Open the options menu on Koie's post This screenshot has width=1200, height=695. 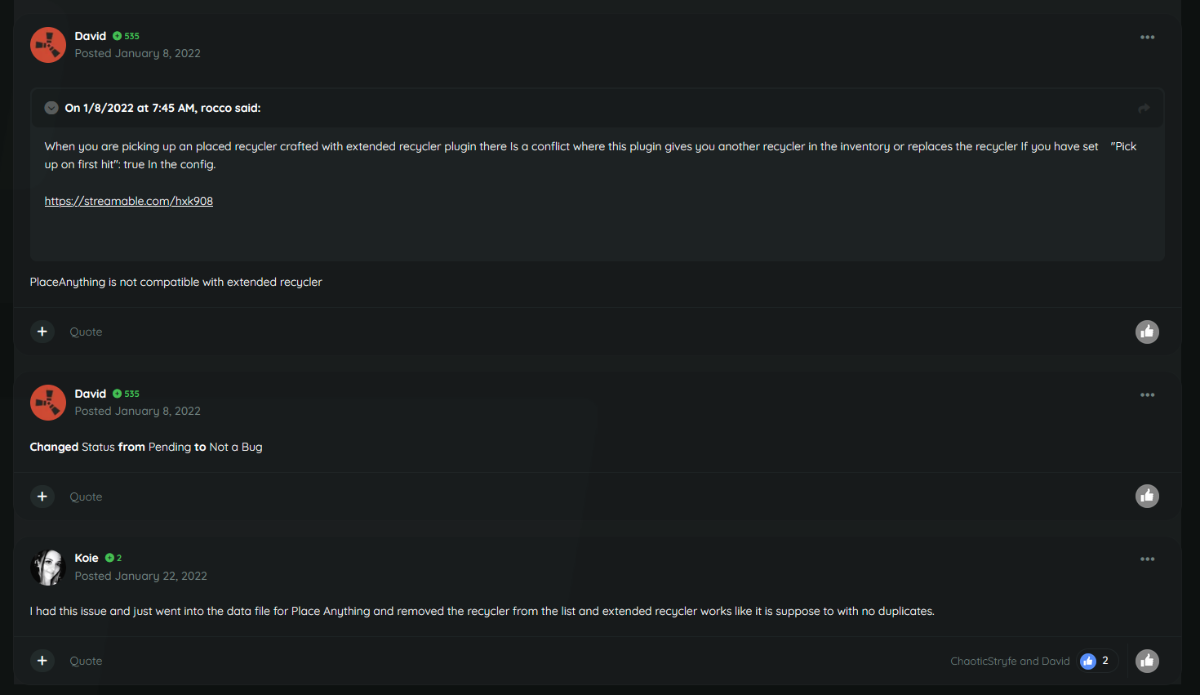tap(1147, 559)
